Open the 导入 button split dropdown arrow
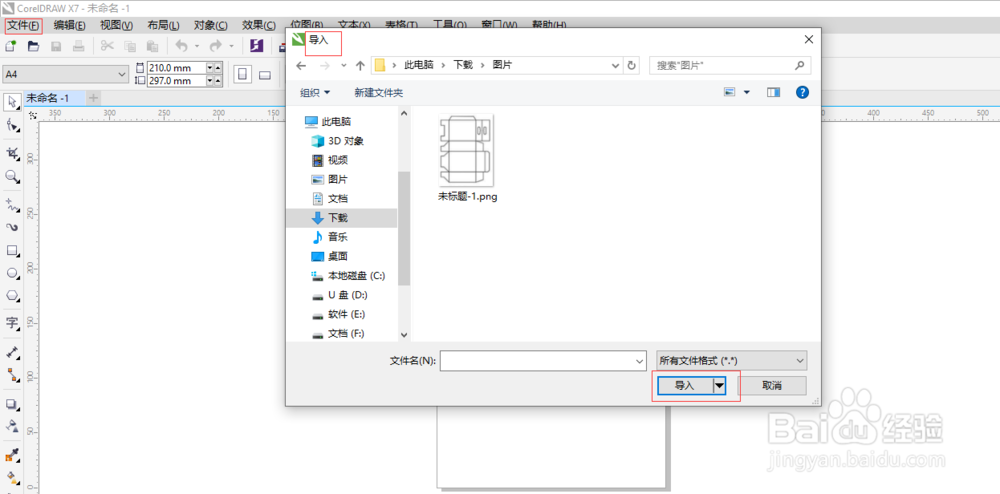Image resolution: width=1000 pixels, height=494 pixels. point(719,385)
